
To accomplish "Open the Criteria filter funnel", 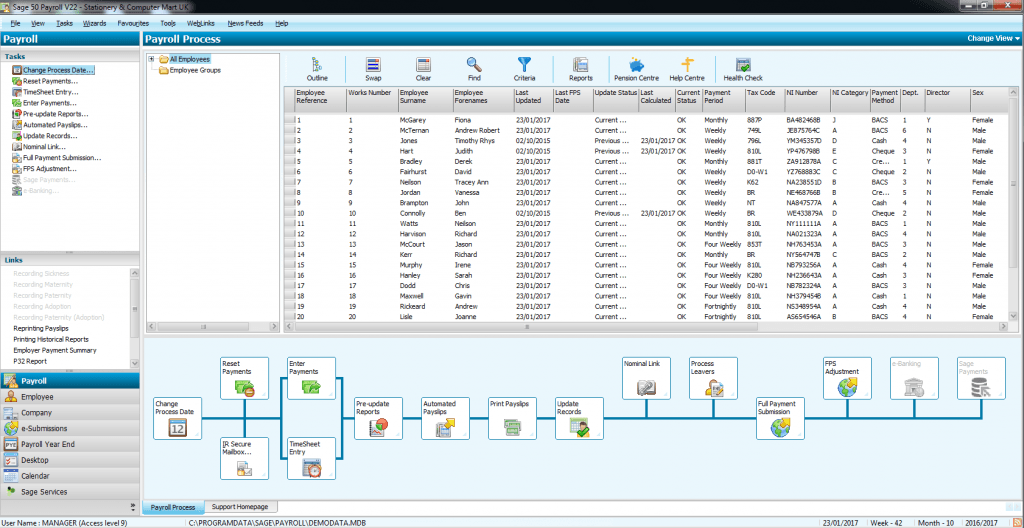I will pyautogui.click(x=524, y=69).
